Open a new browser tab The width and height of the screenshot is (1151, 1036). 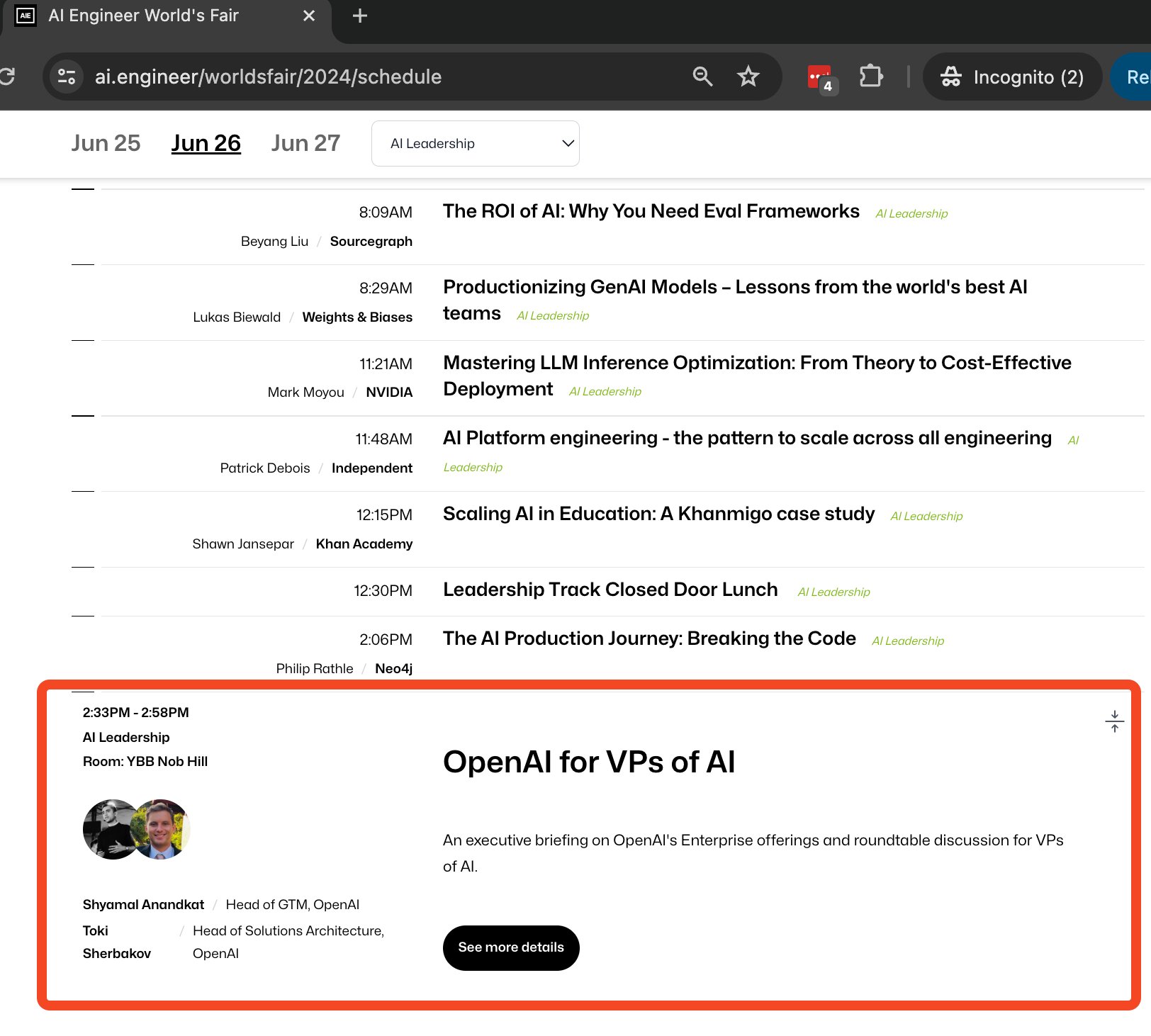click(360, 16)
